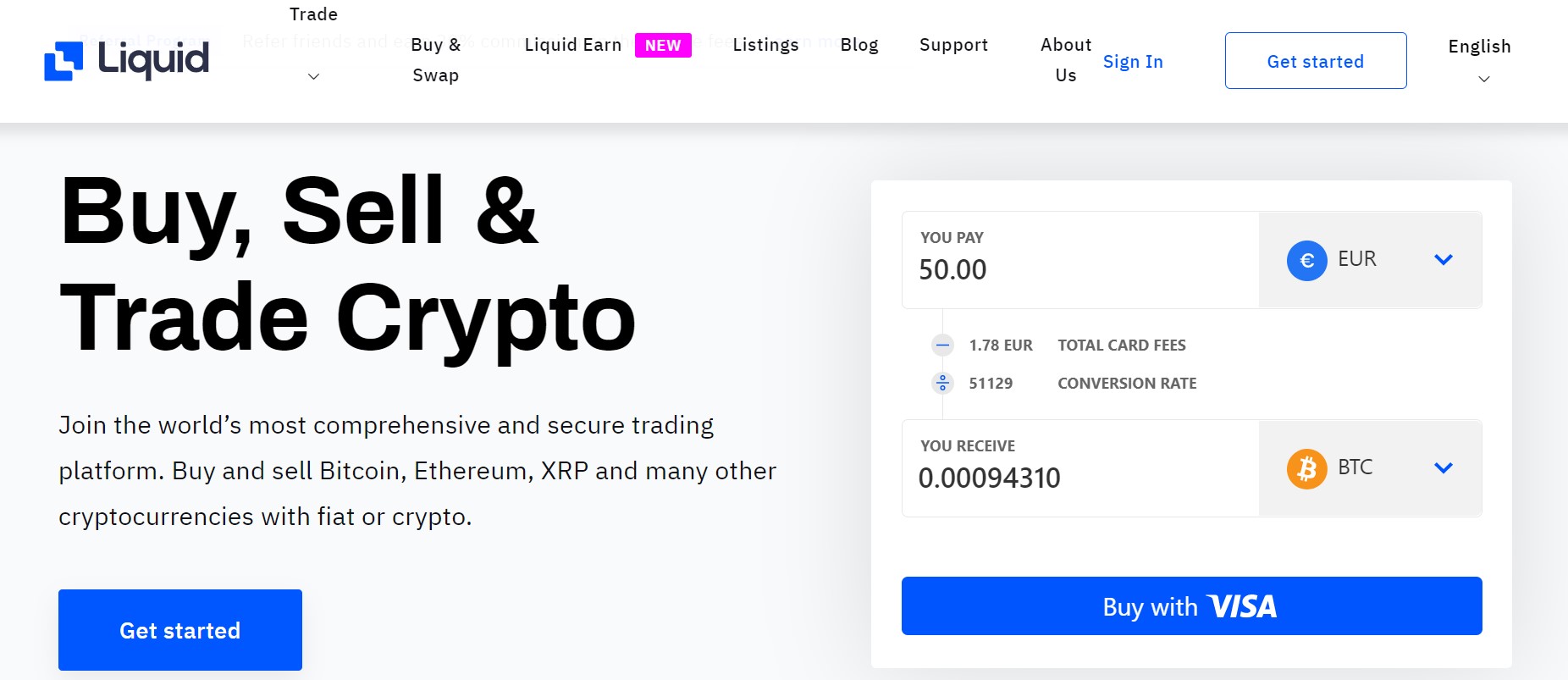Click the Liquid logo

click(x=125, y=59)
